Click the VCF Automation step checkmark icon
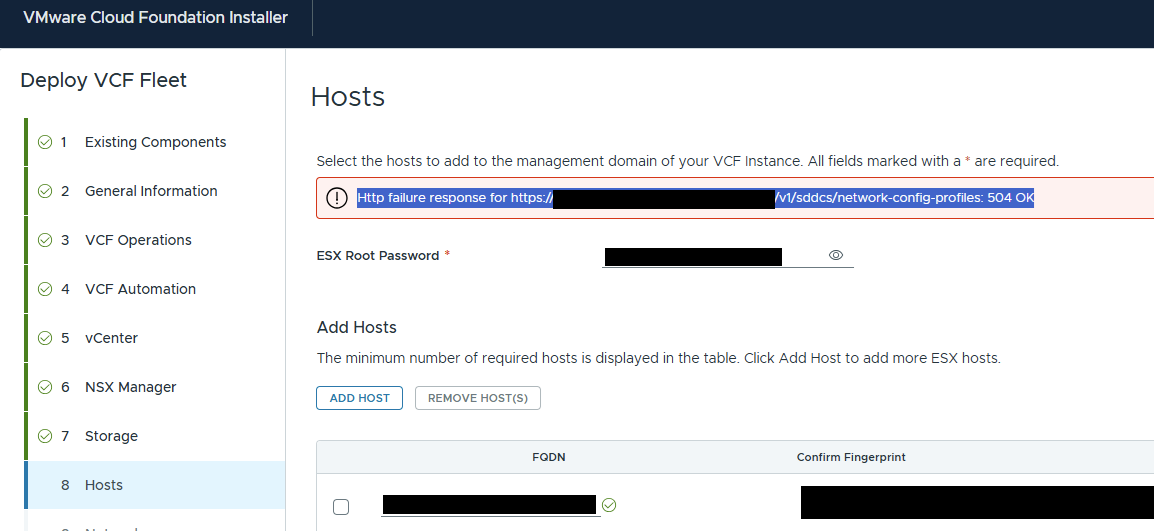Image resolution: width=1154 pixels, height=531 pixels. (45, 289)
